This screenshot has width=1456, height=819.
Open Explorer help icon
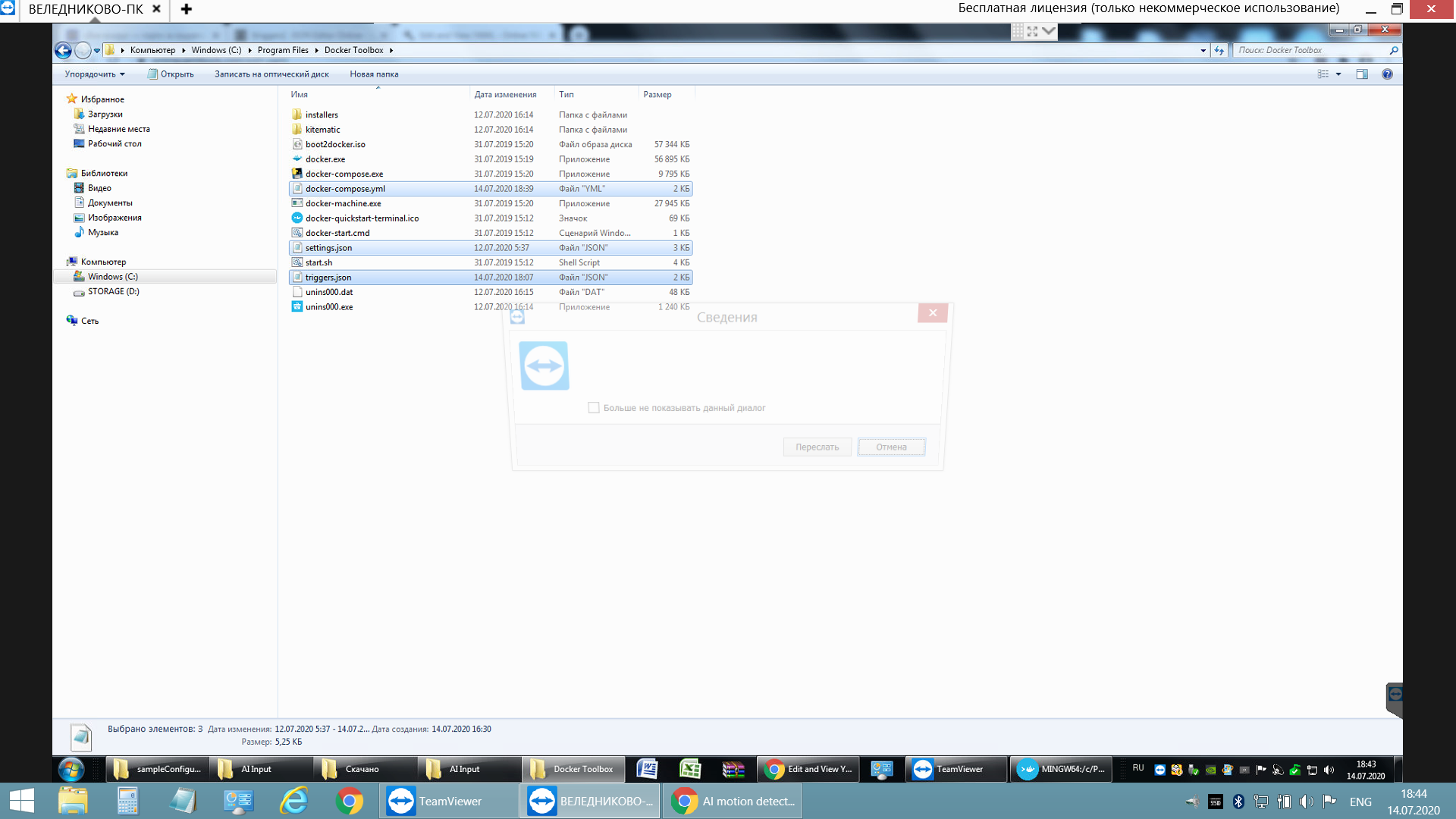point(1387,74)
